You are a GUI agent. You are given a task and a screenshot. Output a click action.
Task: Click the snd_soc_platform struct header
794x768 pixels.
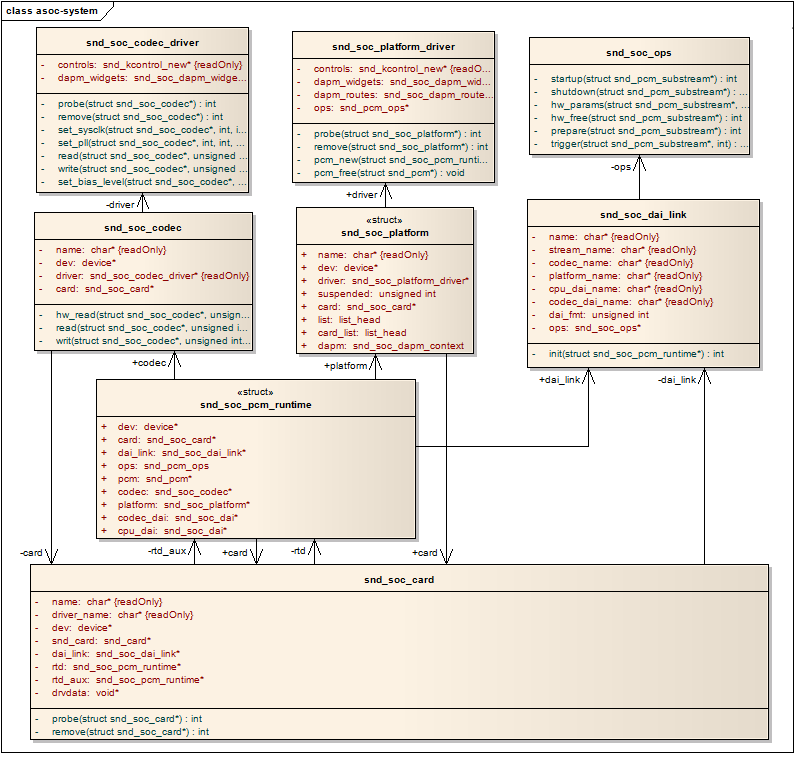pyautogui.click(x=370, y=233)
